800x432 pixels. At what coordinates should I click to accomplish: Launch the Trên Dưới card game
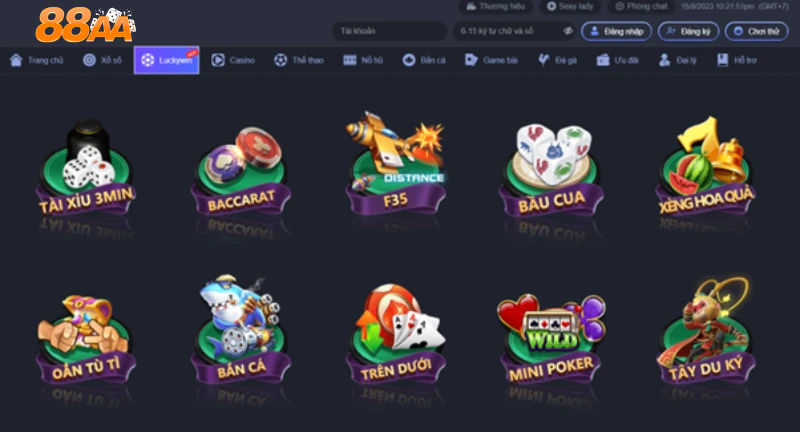395,334
